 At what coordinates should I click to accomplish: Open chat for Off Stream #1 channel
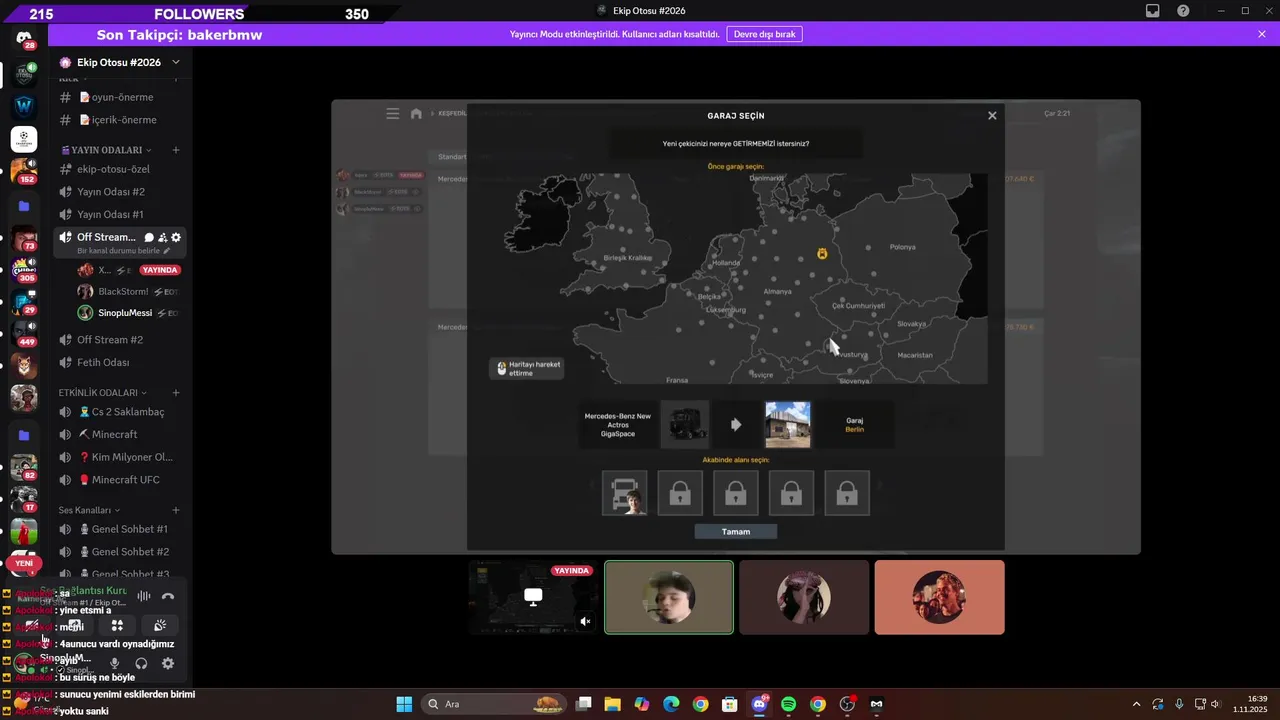[x=149, y=237]
